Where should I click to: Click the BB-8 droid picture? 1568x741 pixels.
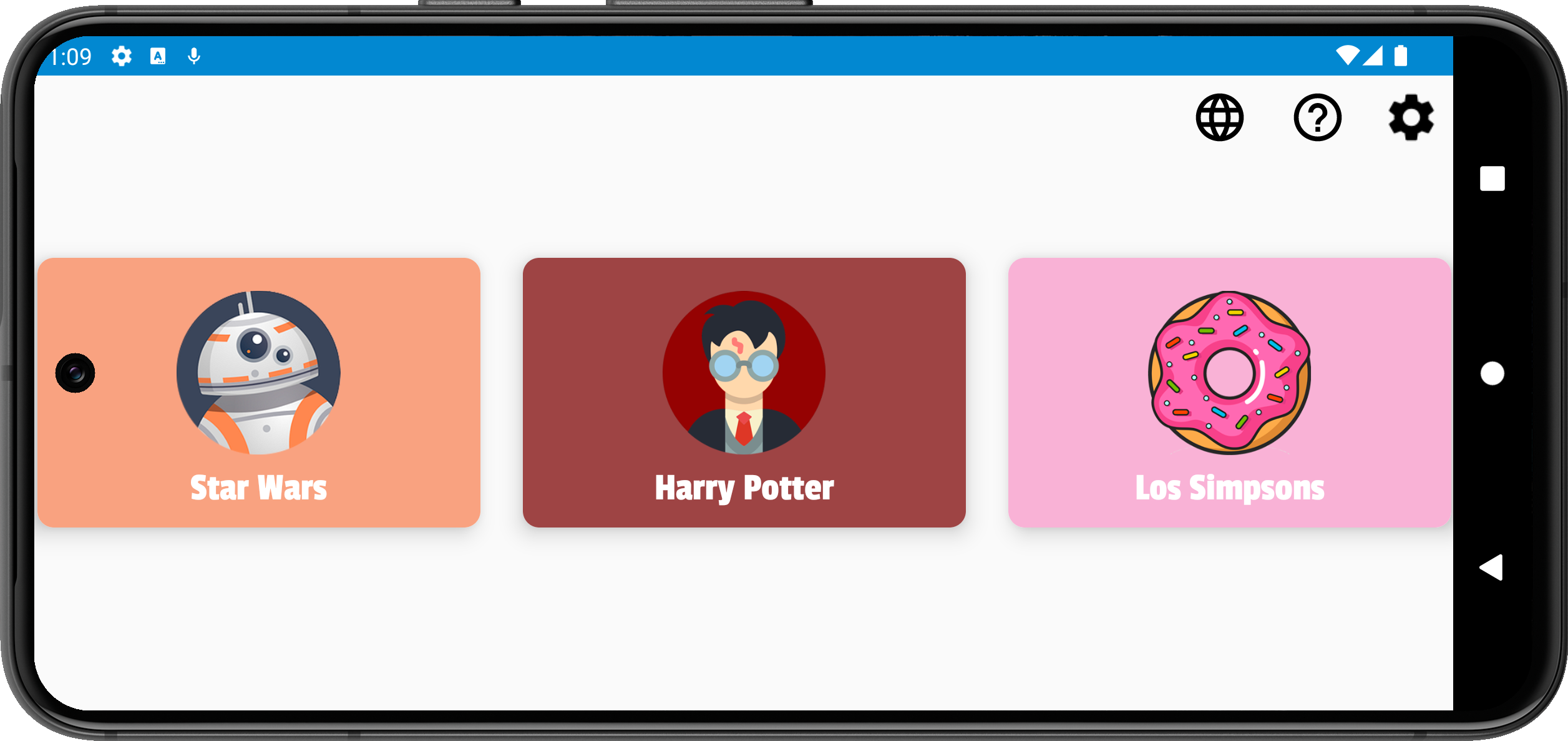(258, 373)
